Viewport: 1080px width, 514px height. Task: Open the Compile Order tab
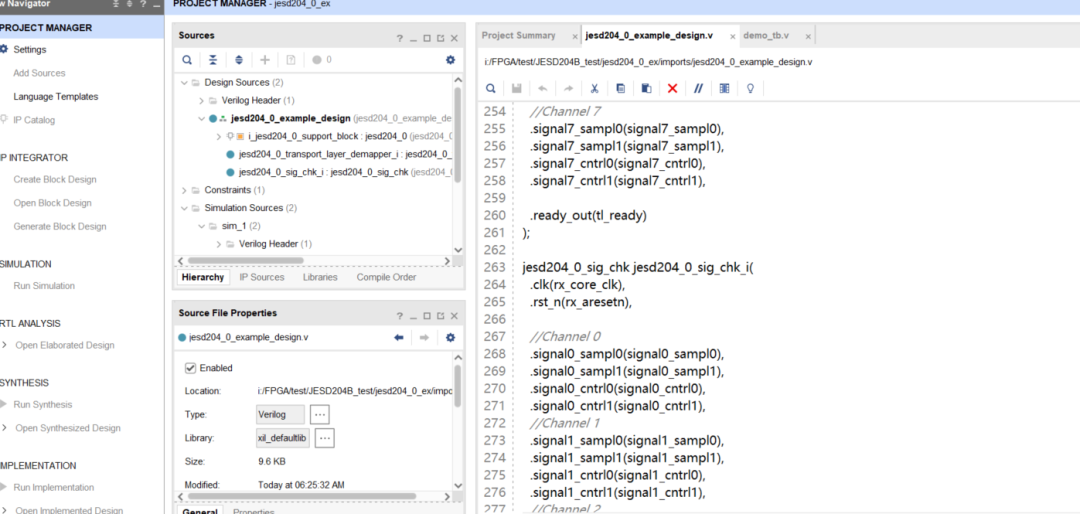[386, 277]
